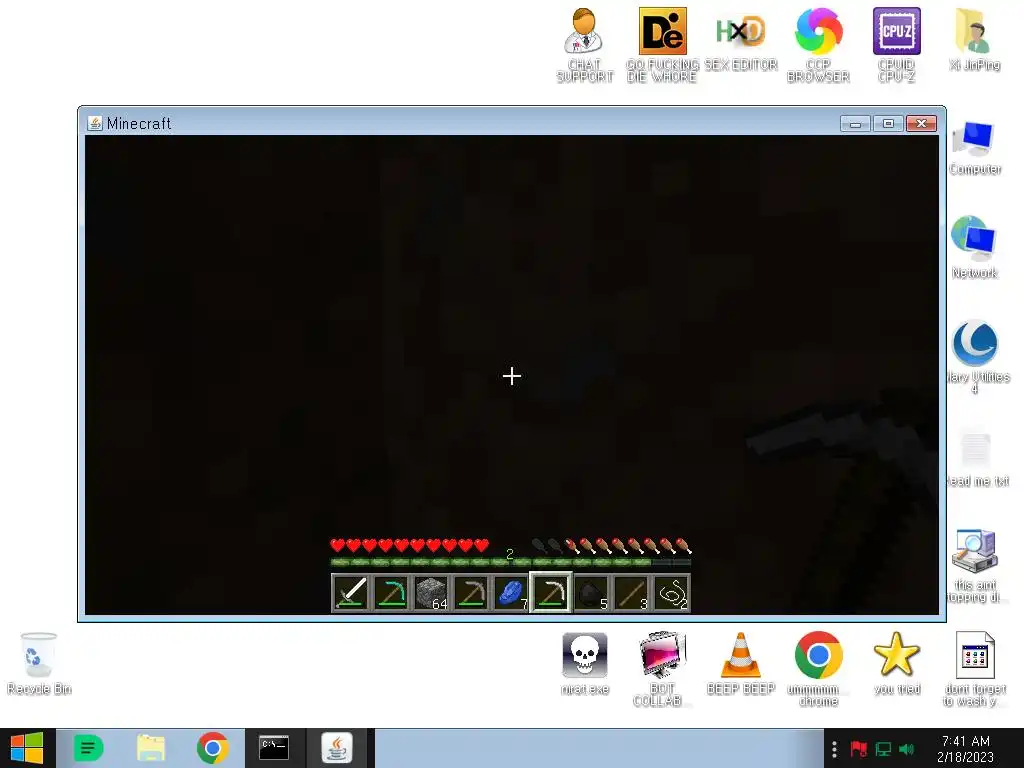Select the cobblestone stack of 64

click(431, 593)
